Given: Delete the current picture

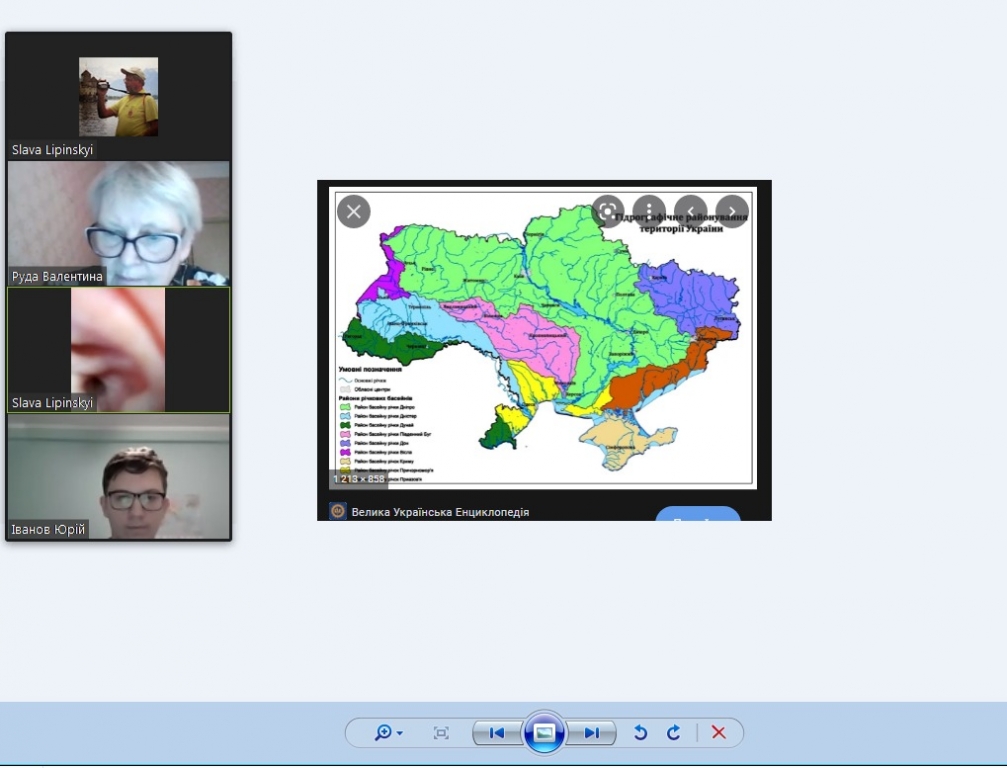Looking at the screenshot, I should click(x=719, y=733).
